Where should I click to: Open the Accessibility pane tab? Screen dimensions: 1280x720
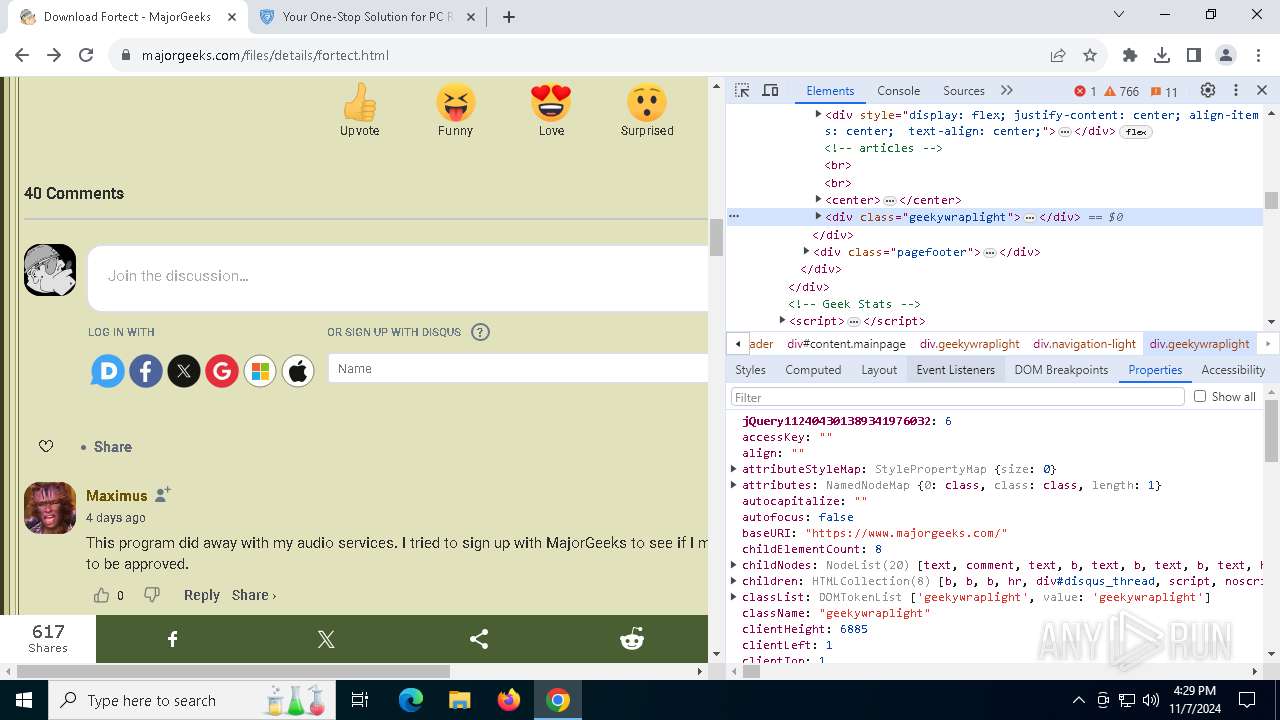pyautogui.click(x=1233, y=370)
